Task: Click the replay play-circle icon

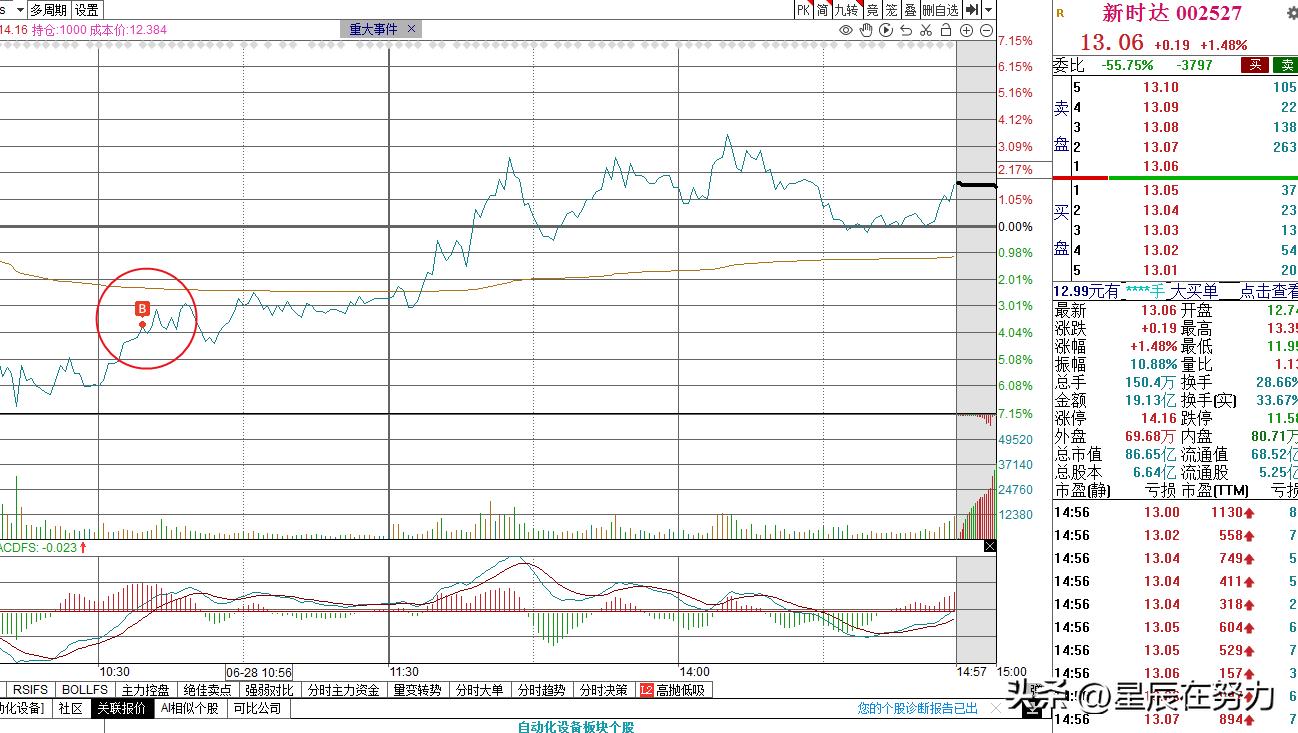Action: 886,30
